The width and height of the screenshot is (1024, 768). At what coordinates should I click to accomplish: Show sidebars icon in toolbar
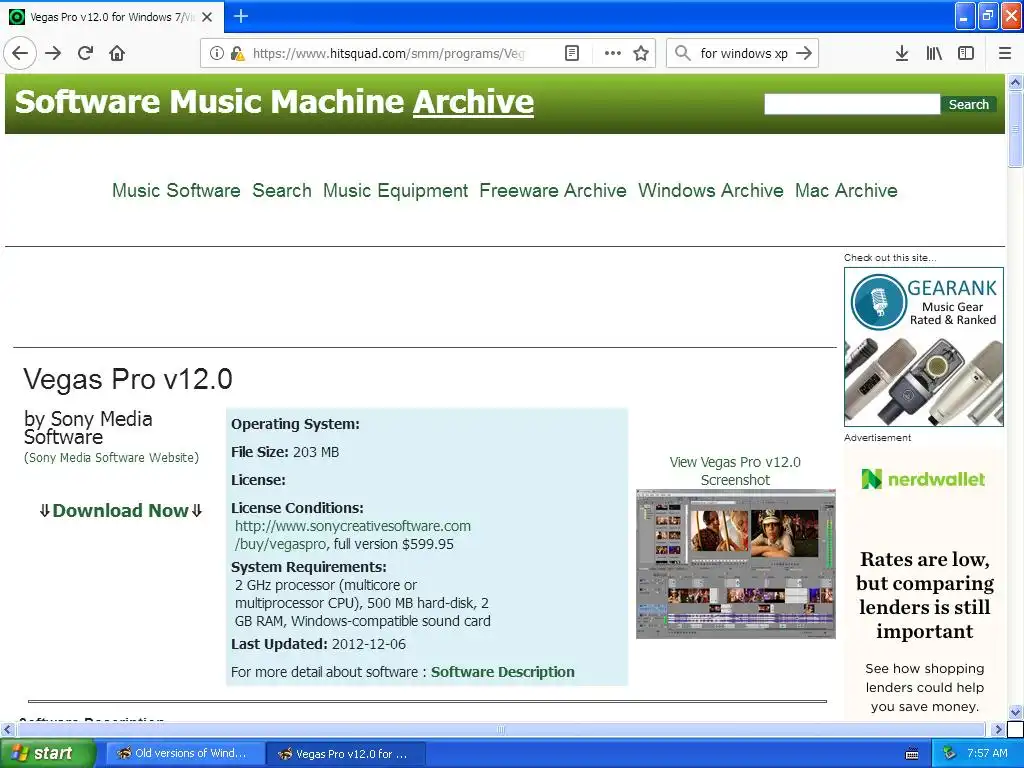(966, 53)
